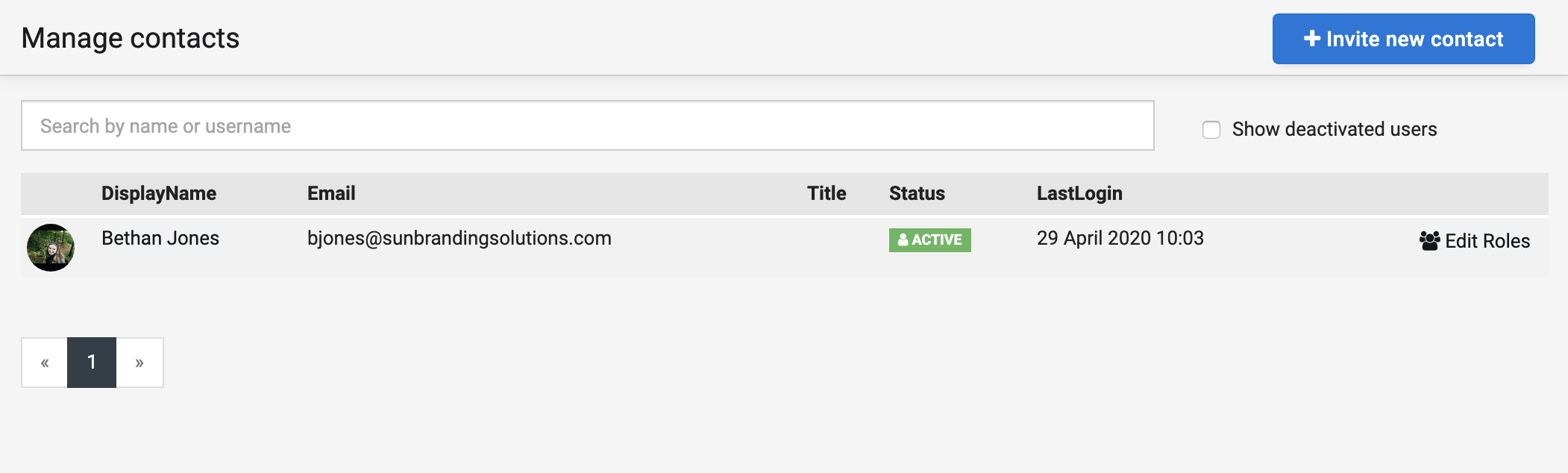
Task: Sort by Email column header
Action: pyautogui.click(x=331, y=193)
